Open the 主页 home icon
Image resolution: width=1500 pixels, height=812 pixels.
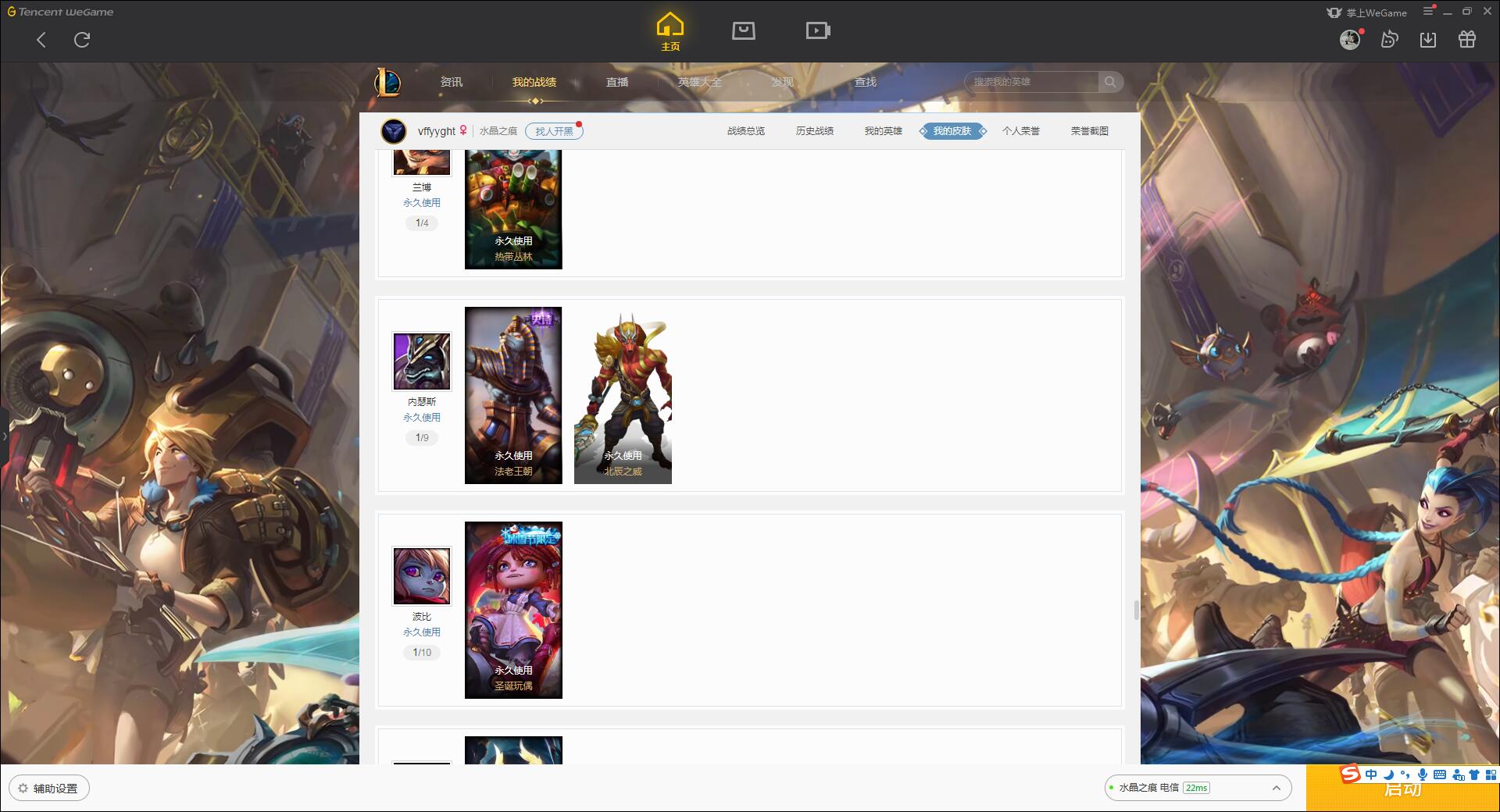click(670, 31)
